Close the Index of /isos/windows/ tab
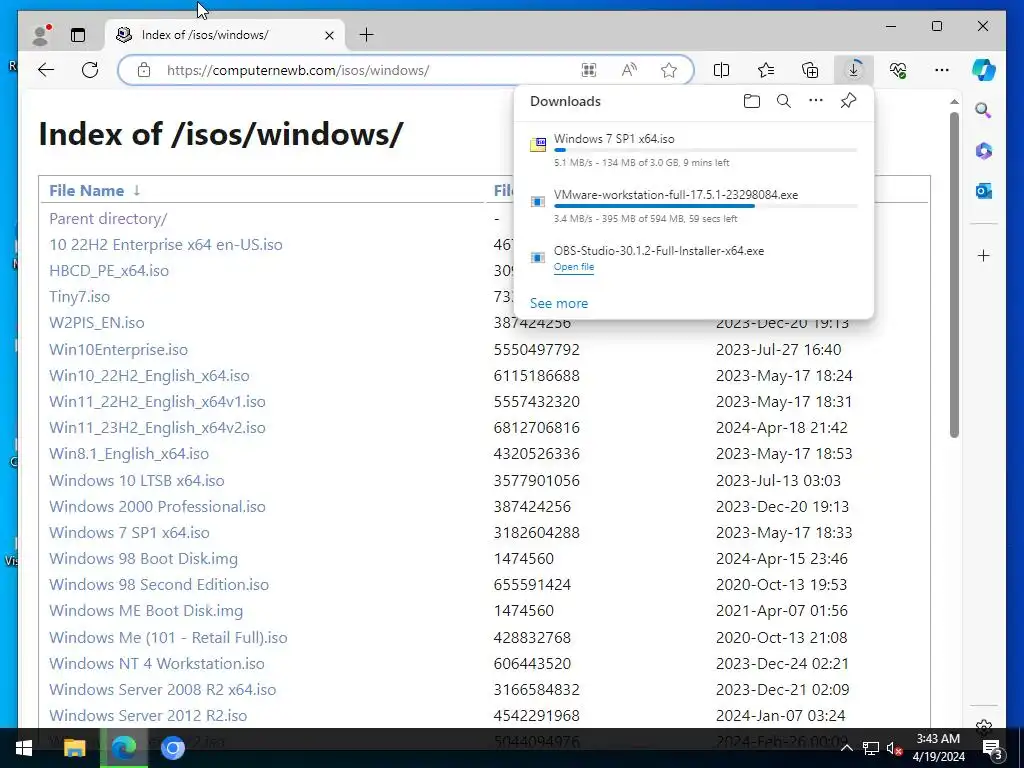Image resolution: width=1024 pixels, height=768 pixels. coord(329,35)
